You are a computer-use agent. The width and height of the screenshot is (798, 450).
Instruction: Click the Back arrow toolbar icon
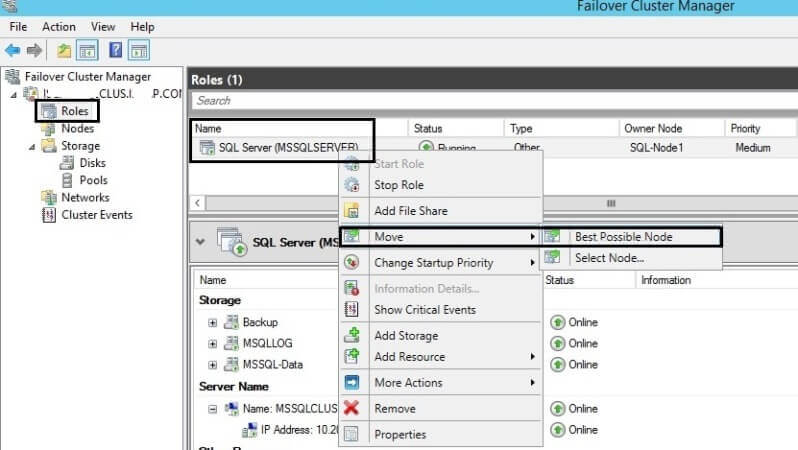(x=12, y=50)
